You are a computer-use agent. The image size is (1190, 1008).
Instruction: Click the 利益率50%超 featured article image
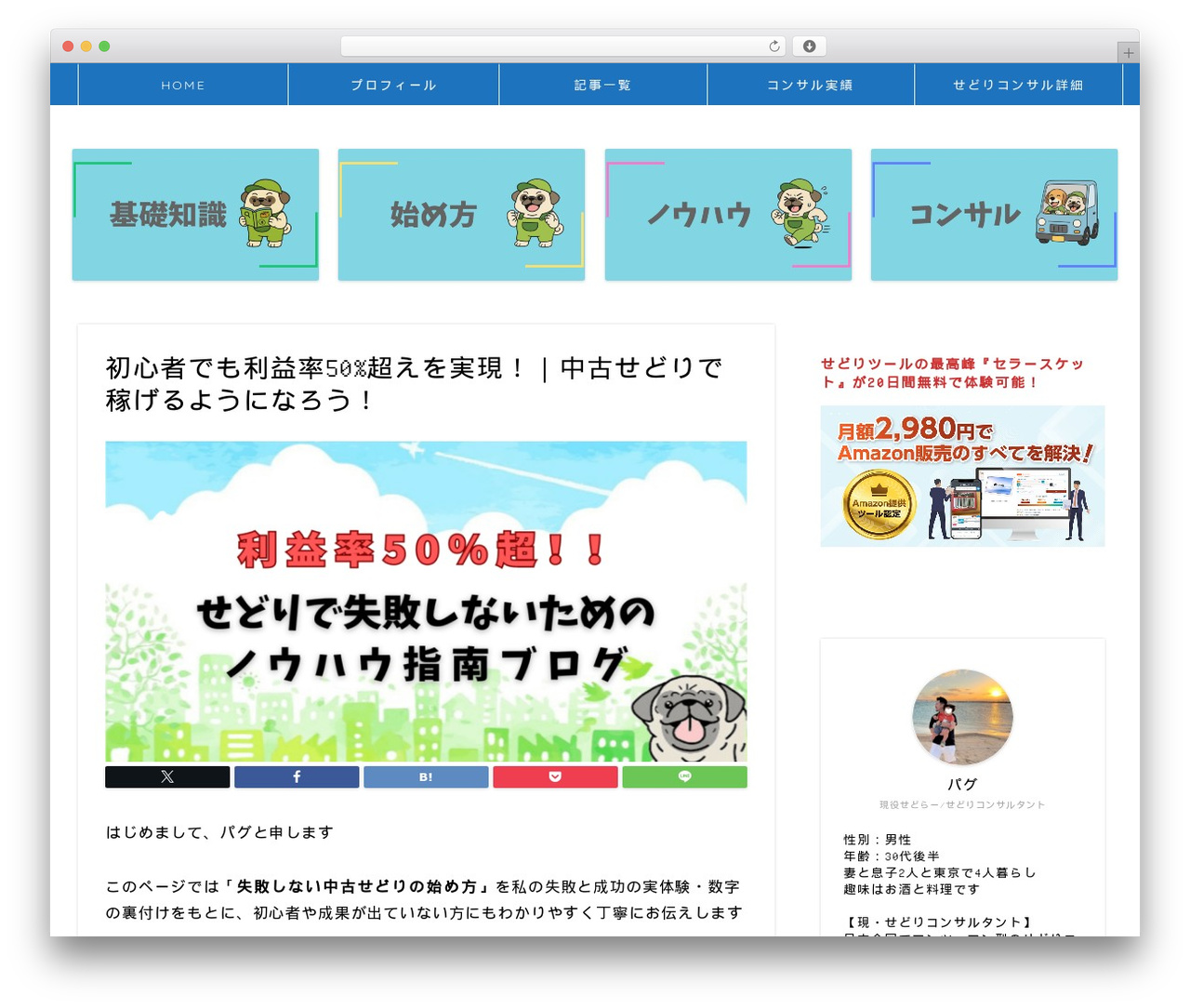click(x=426, y=602)
